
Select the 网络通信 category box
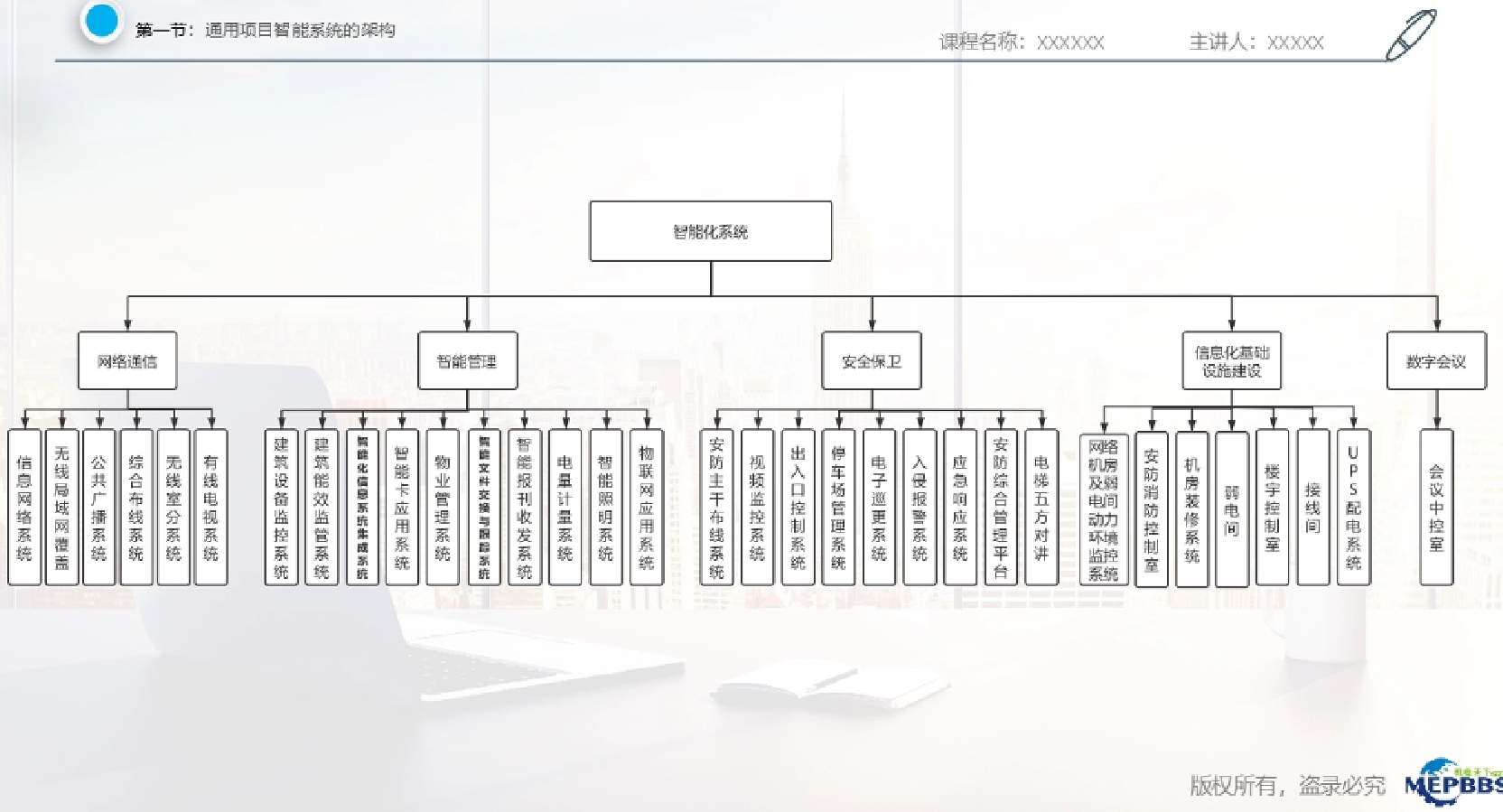[x=127, y=361]
